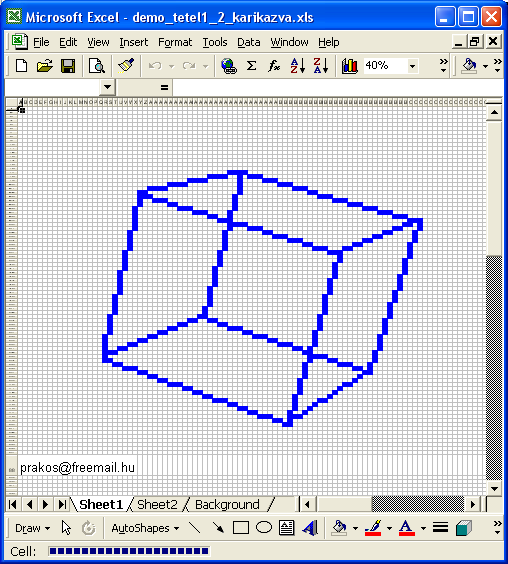Viewport: 508px width, 564px height.
Task: Click the prakos@freemail.hu cell text
Action: pos(77,468)
